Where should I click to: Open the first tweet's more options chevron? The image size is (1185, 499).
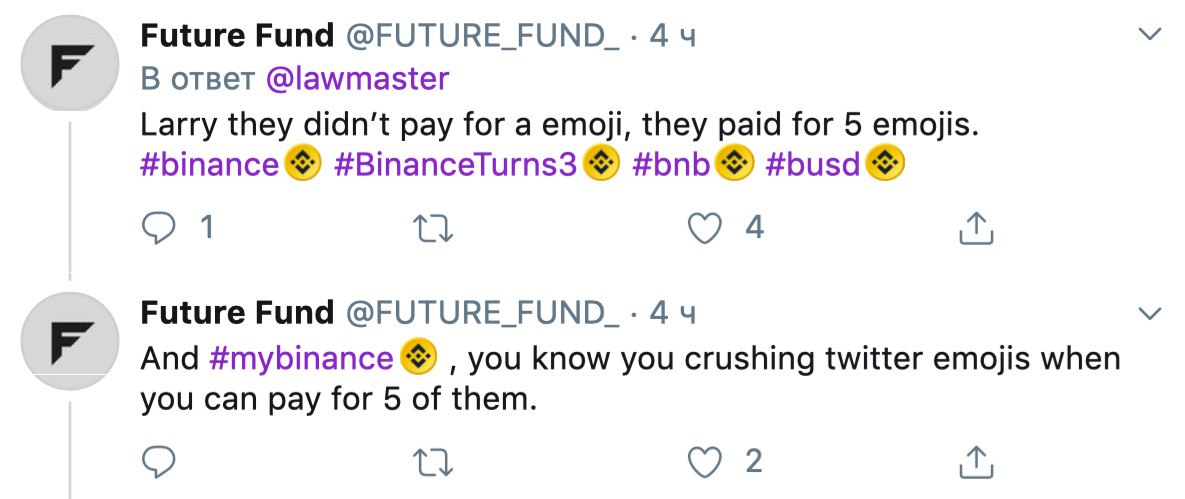coord(1151,36)
